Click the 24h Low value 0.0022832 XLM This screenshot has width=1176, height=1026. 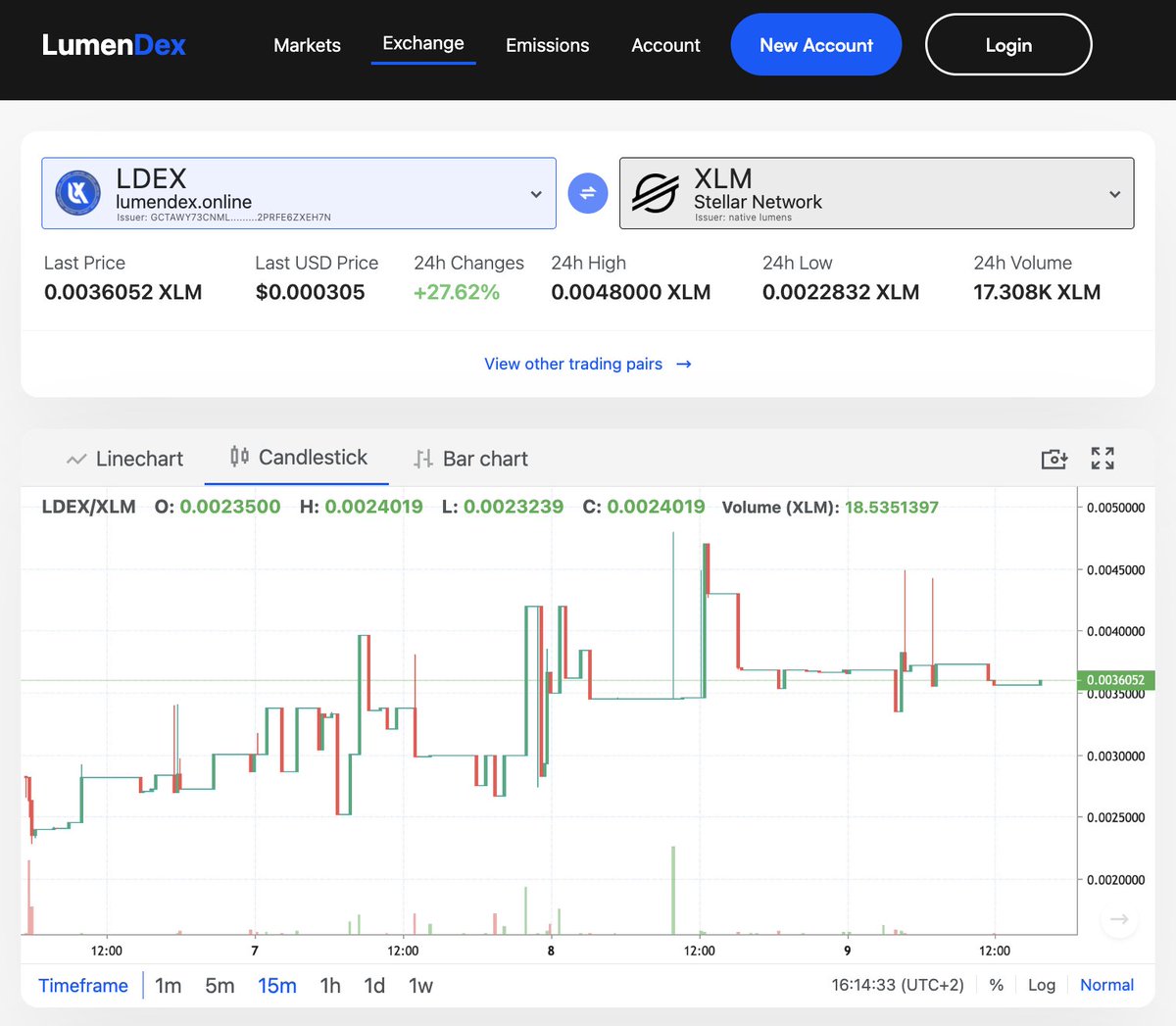pos(841,292)
